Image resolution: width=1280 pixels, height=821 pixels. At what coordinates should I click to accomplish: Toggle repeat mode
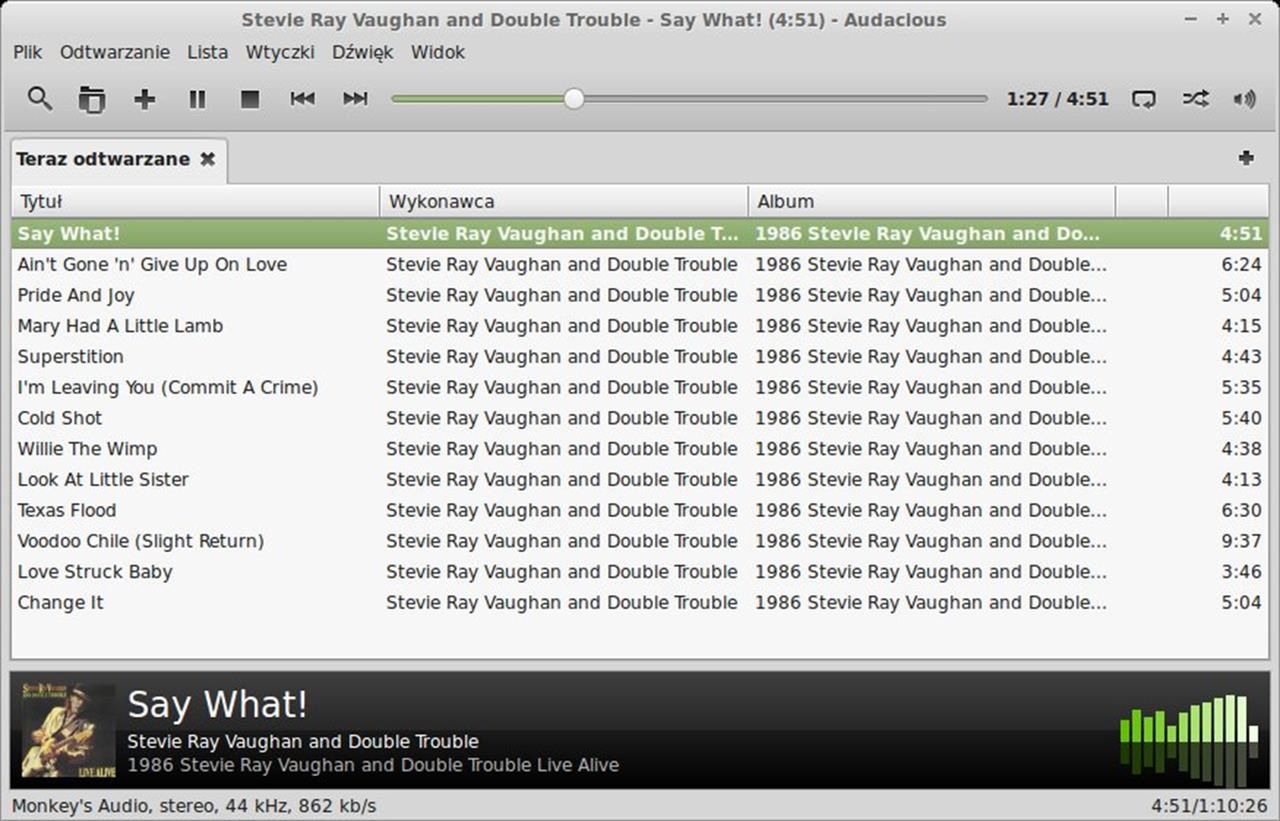tap(1143, 98)
